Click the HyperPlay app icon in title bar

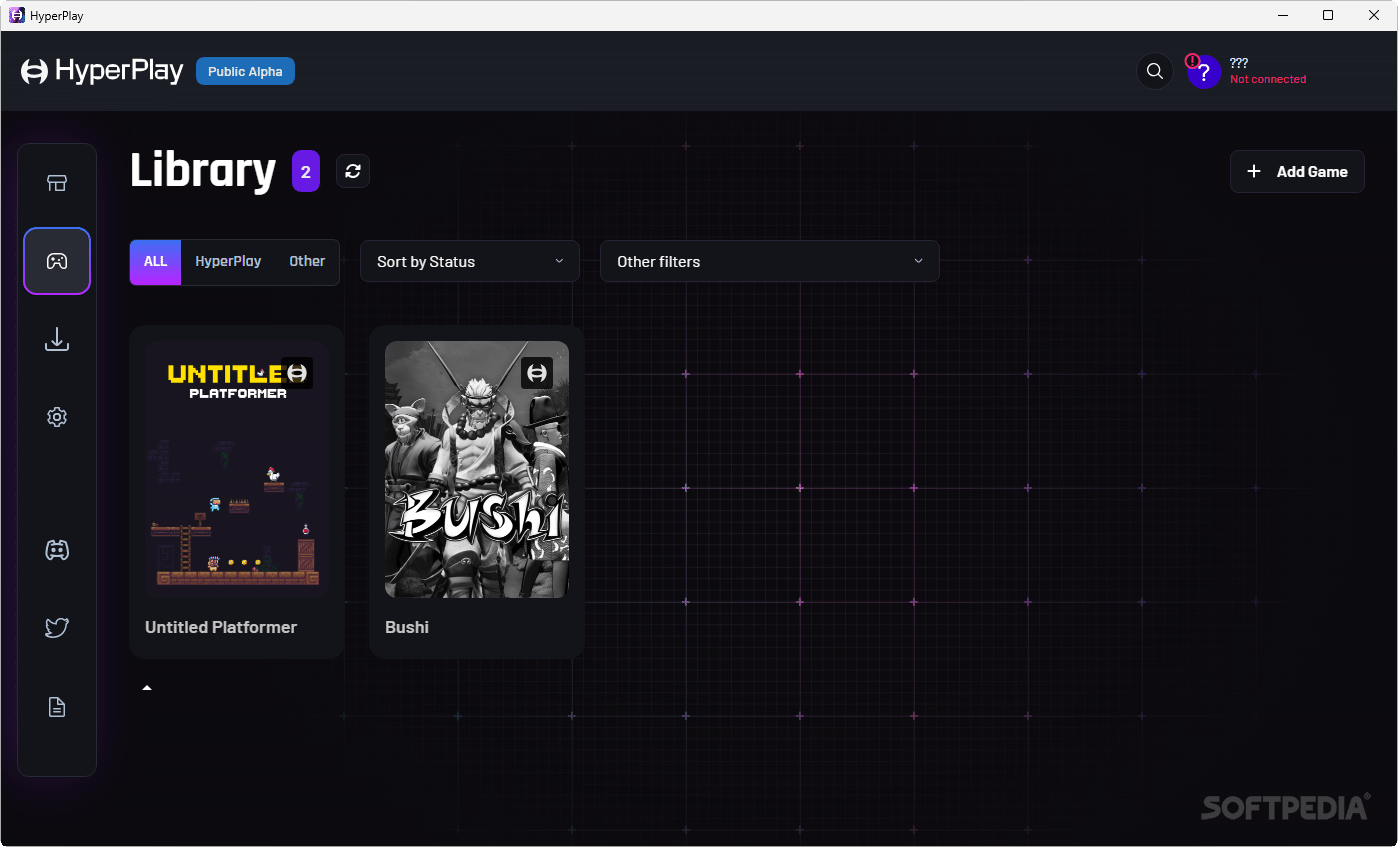[17, 15]
